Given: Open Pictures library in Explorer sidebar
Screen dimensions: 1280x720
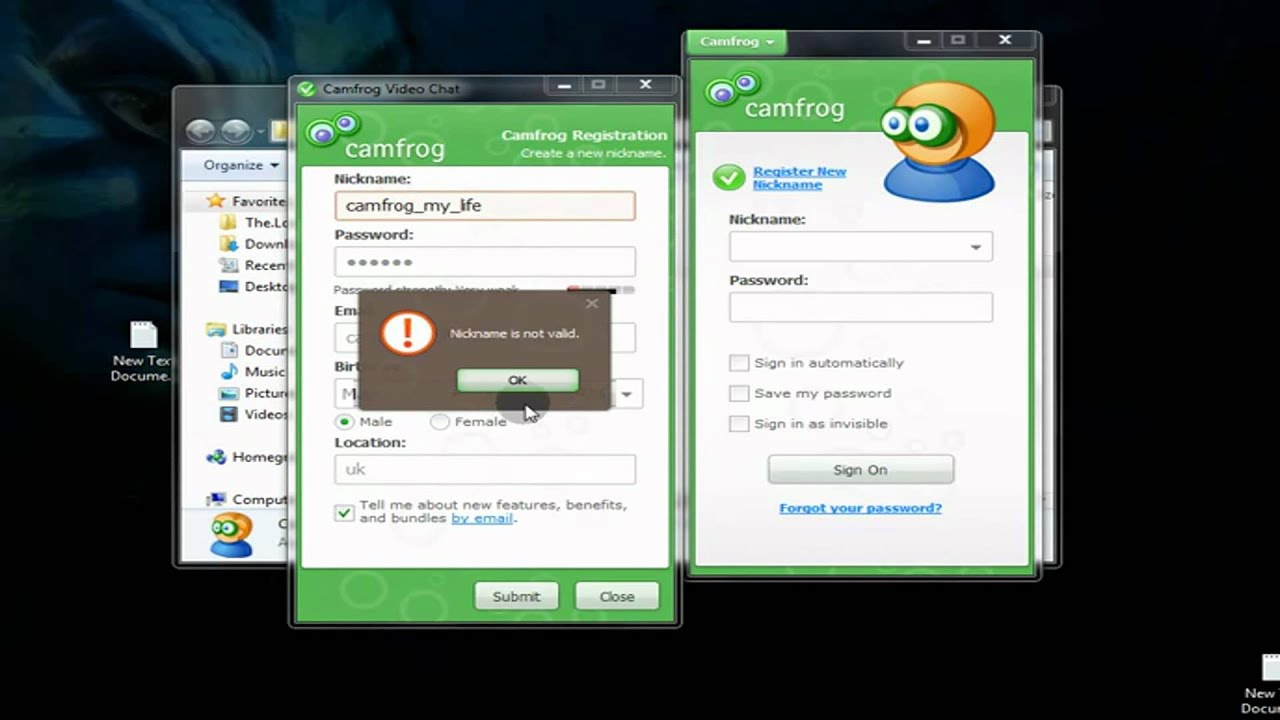Looking at the screenshot, I should [x=254, y=393].
